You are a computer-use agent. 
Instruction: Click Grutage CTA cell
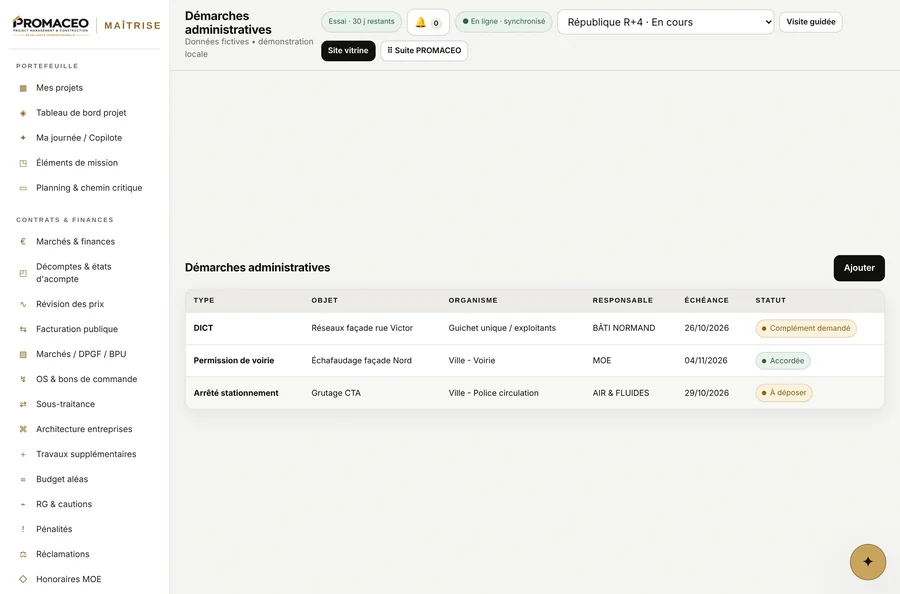336,393
